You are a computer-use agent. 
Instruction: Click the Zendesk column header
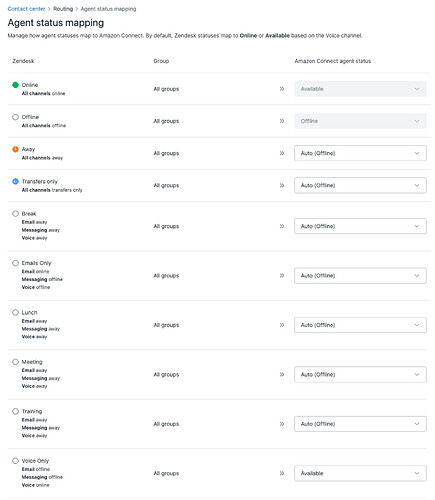(23, 61)
